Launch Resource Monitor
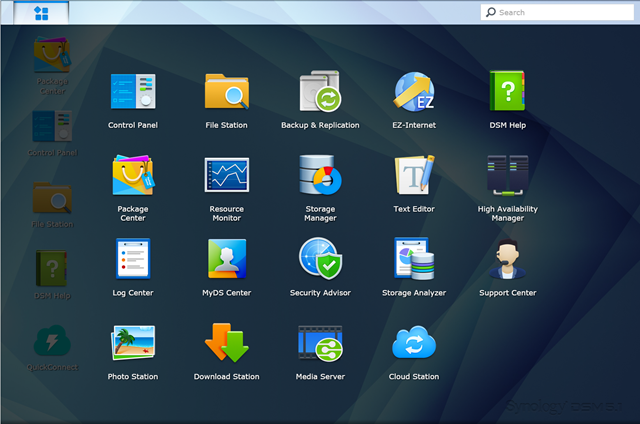640x424 pixels. point(226,176)
